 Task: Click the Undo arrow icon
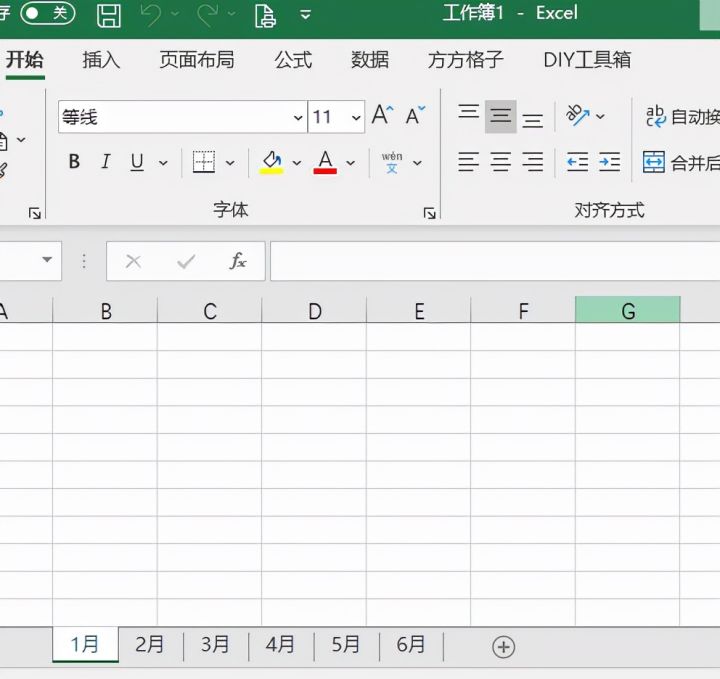coord(151,14)
